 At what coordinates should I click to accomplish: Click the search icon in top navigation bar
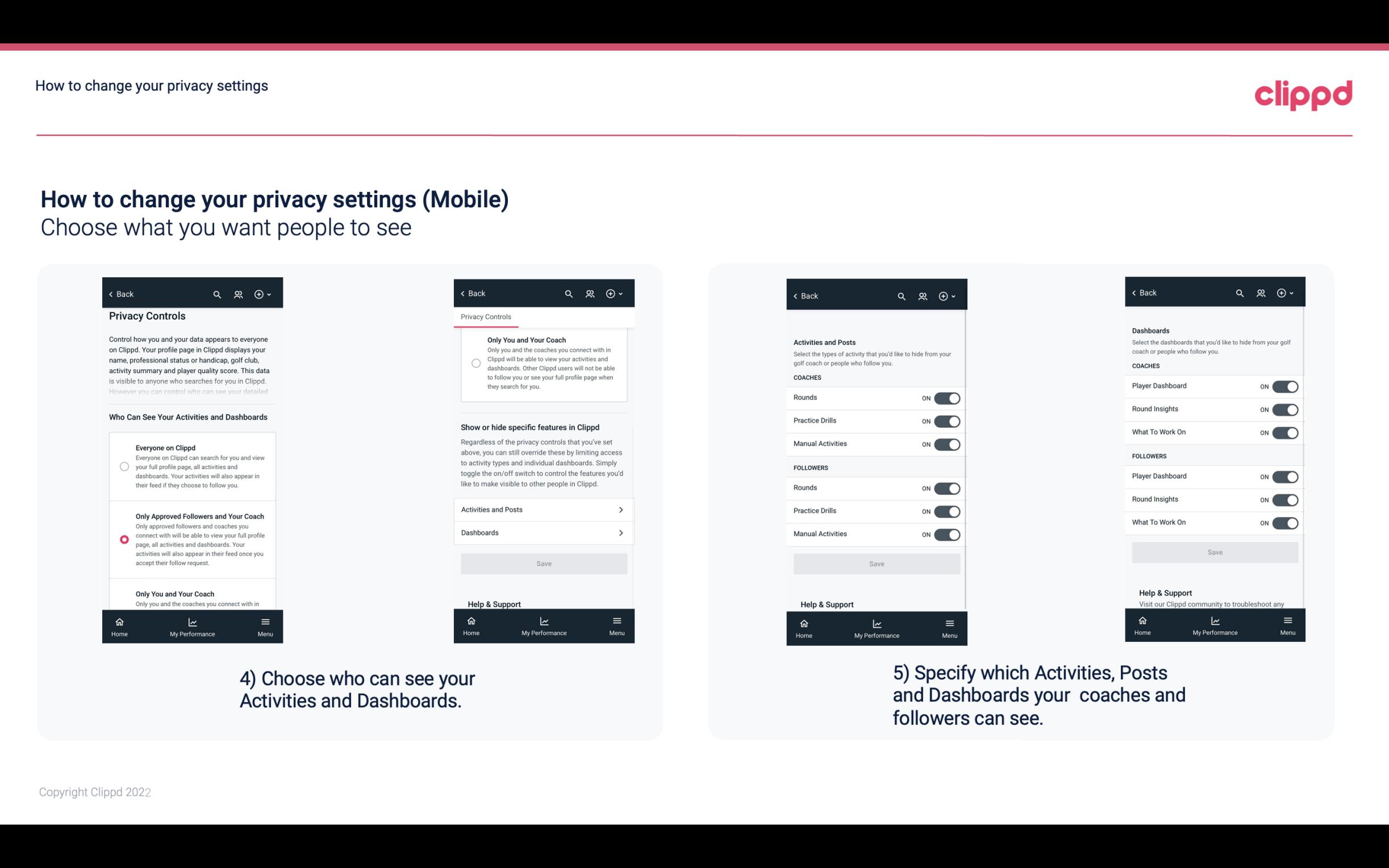click(x=217, y=293)
